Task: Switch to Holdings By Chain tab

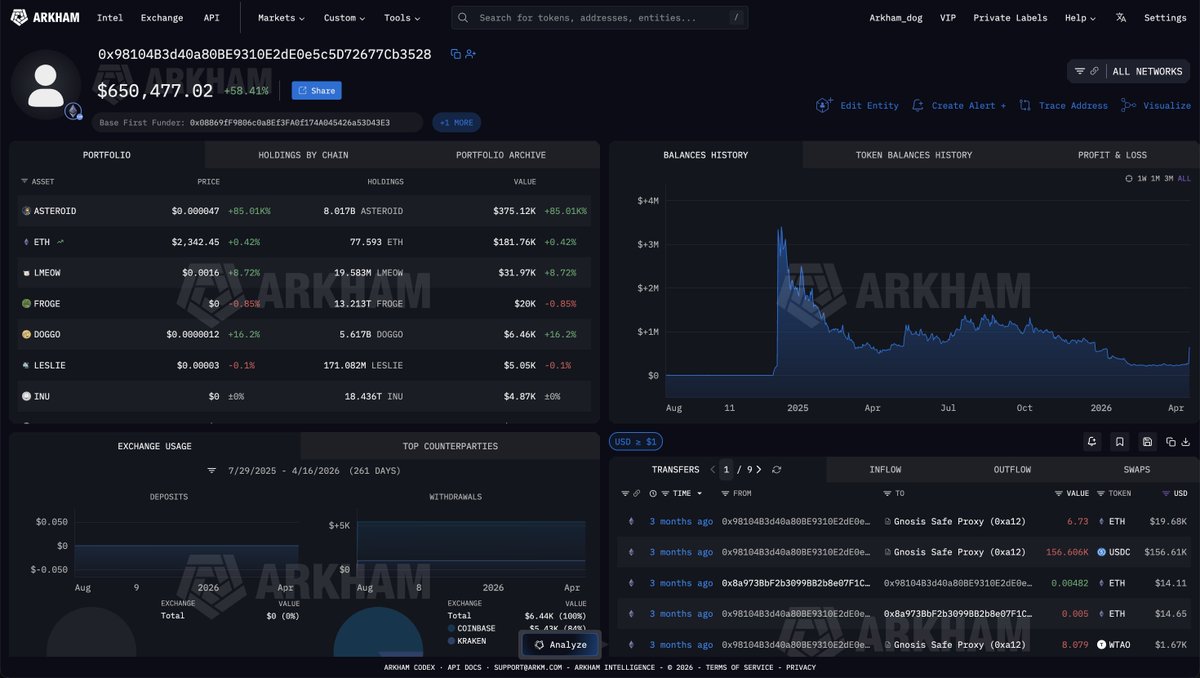Action: coord(303,155)
